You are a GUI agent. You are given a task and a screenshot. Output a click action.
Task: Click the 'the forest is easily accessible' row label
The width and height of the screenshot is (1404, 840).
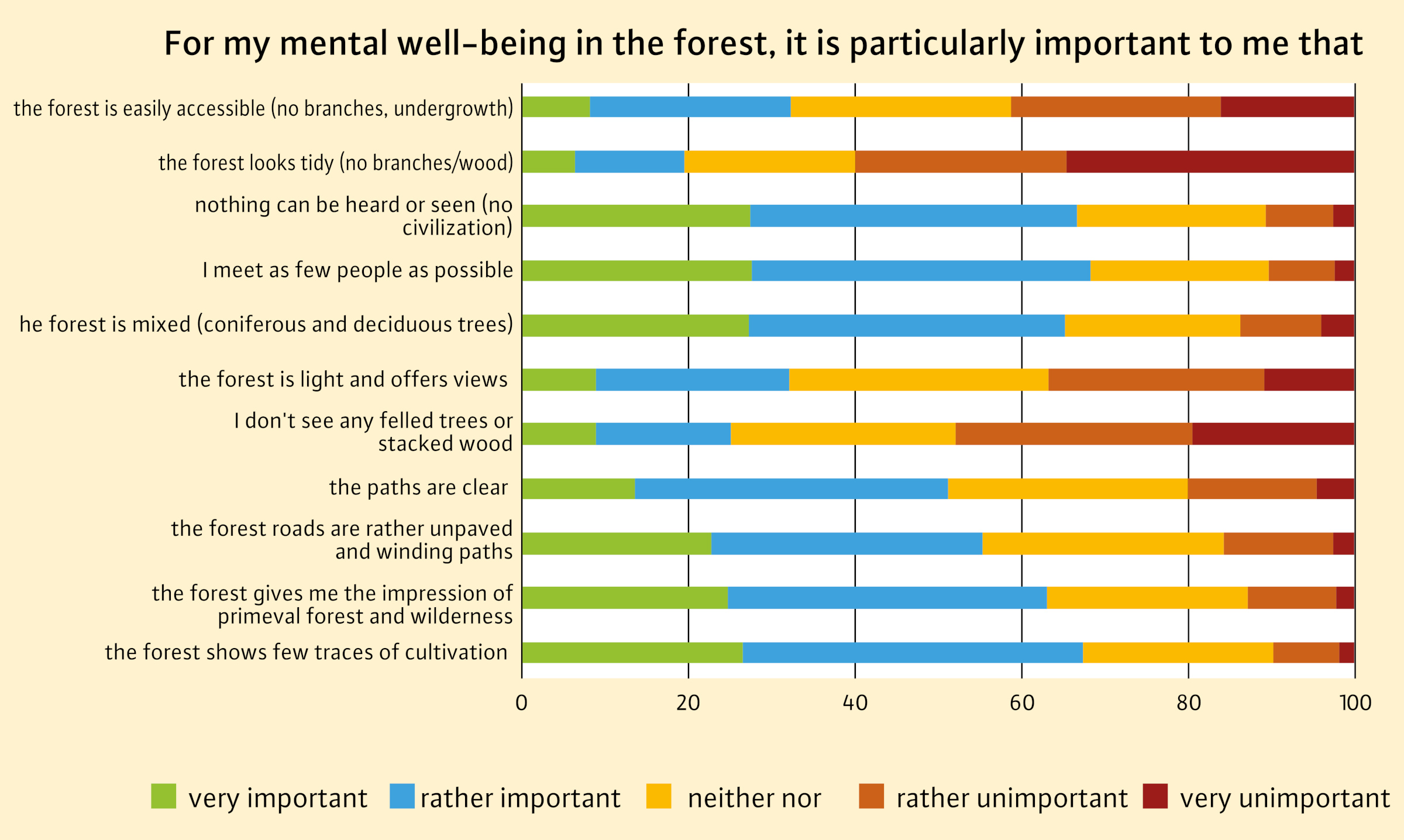tap(263, 109)
